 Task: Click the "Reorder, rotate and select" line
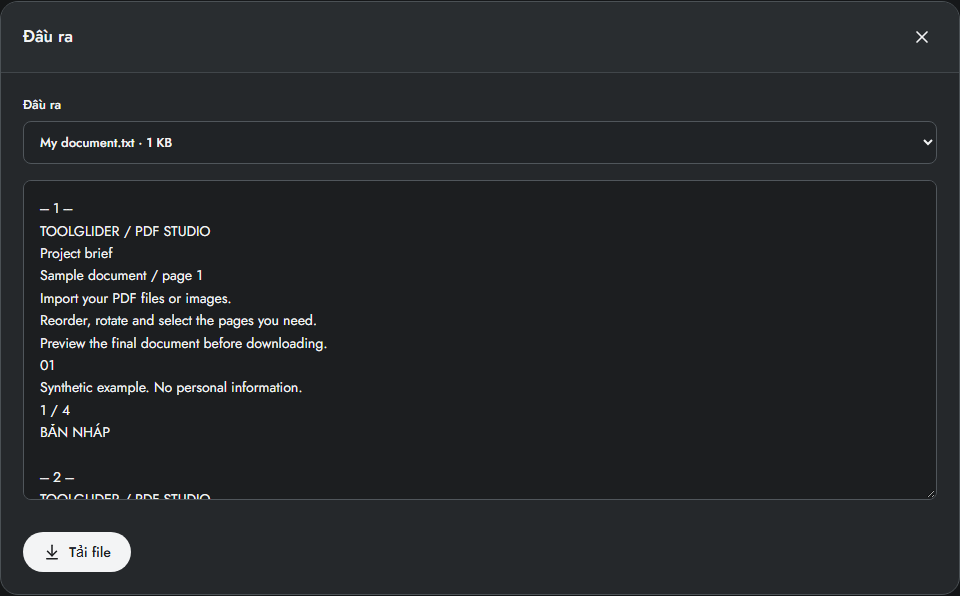pos(178,320)
